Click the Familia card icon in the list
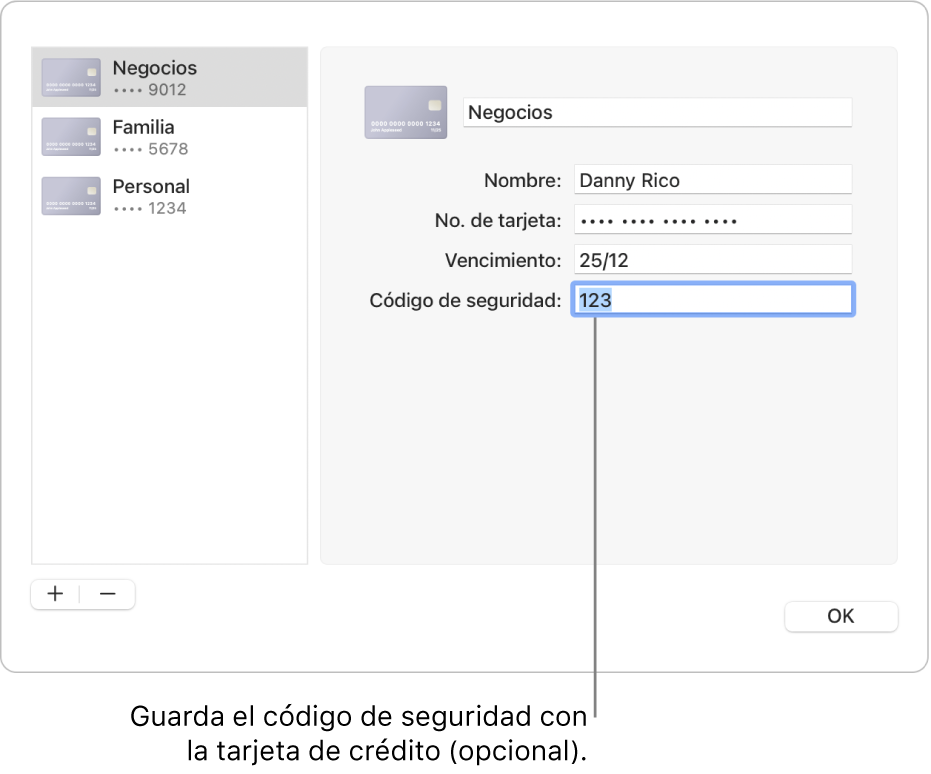 pos(71,137)
